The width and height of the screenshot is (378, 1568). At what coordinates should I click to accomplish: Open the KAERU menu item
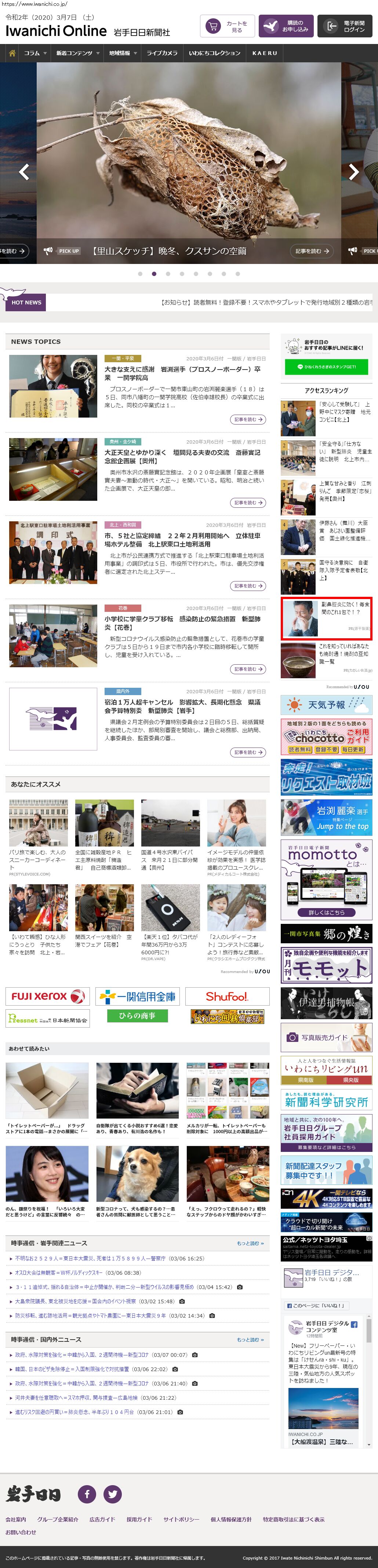point(265,53)
